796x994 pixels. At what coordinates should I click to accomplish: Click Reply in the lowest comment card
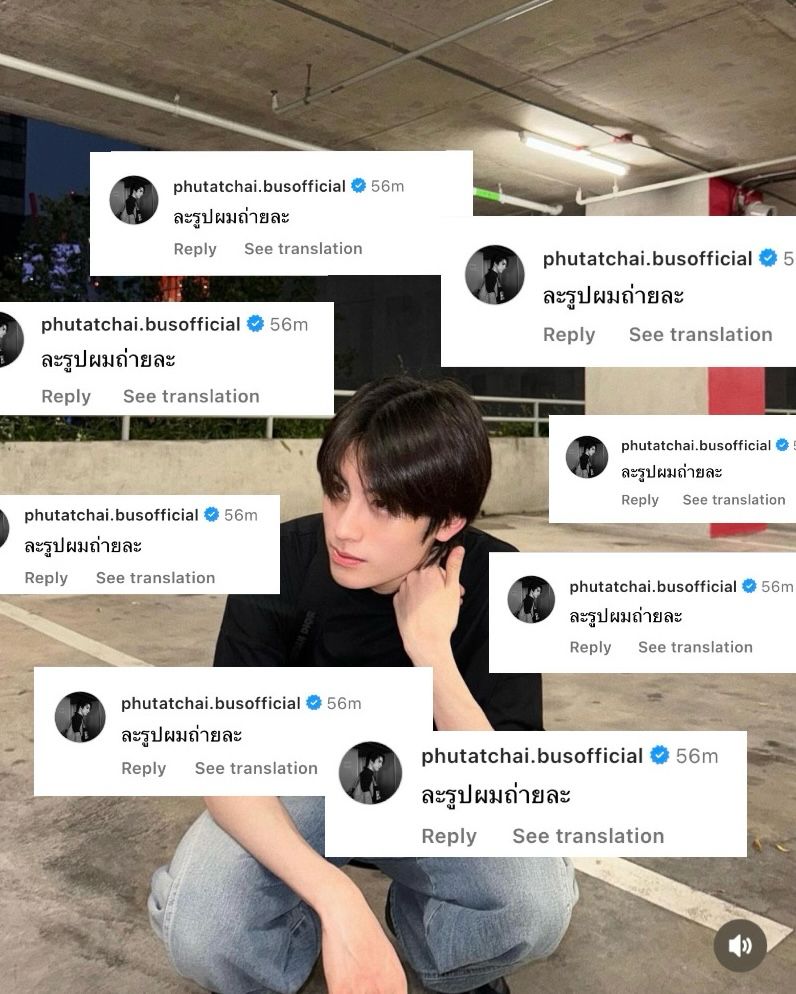(x=449, y=836)
